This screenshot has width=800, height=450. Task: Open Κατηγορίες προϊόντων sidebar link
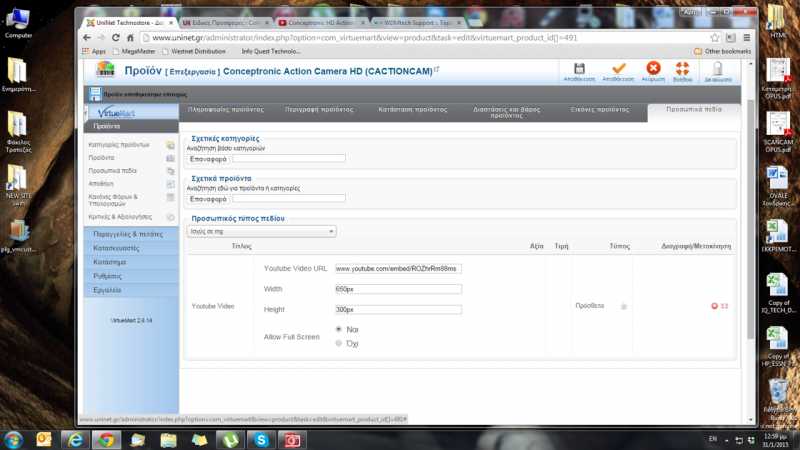pyautogui.click(x=119, y=145)
